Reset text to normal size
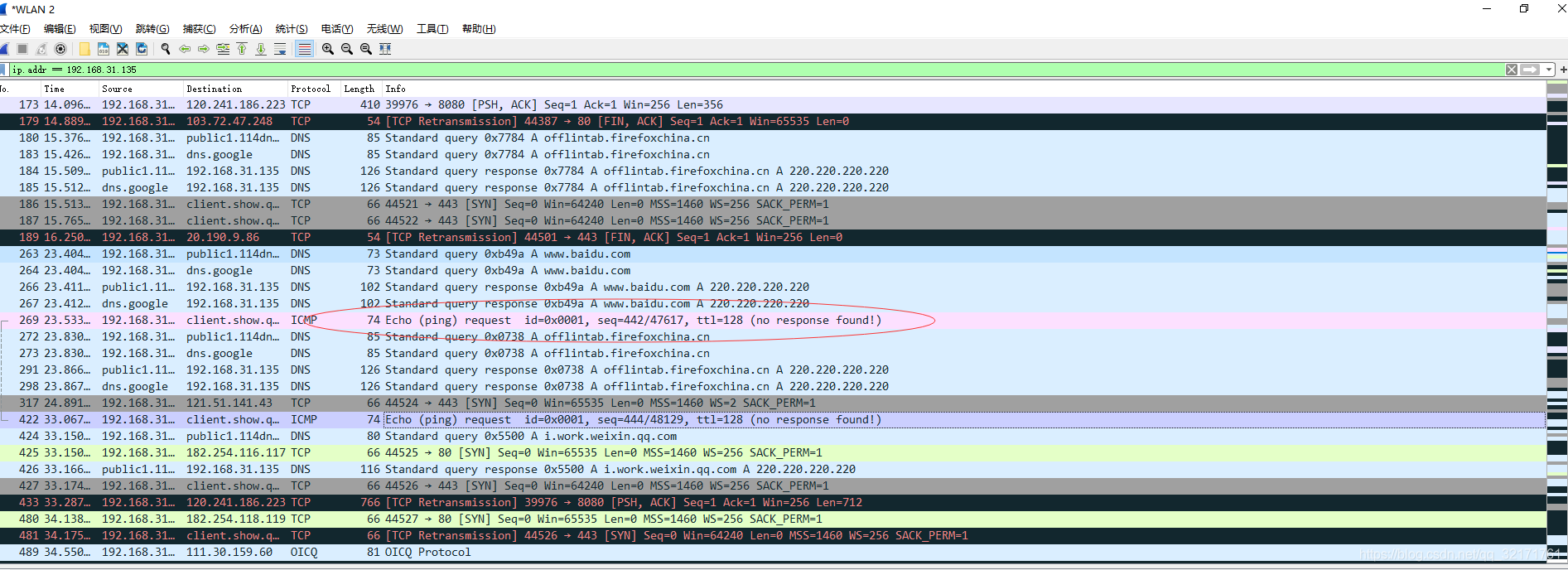 pyautogui.click(x=366, y=49)
